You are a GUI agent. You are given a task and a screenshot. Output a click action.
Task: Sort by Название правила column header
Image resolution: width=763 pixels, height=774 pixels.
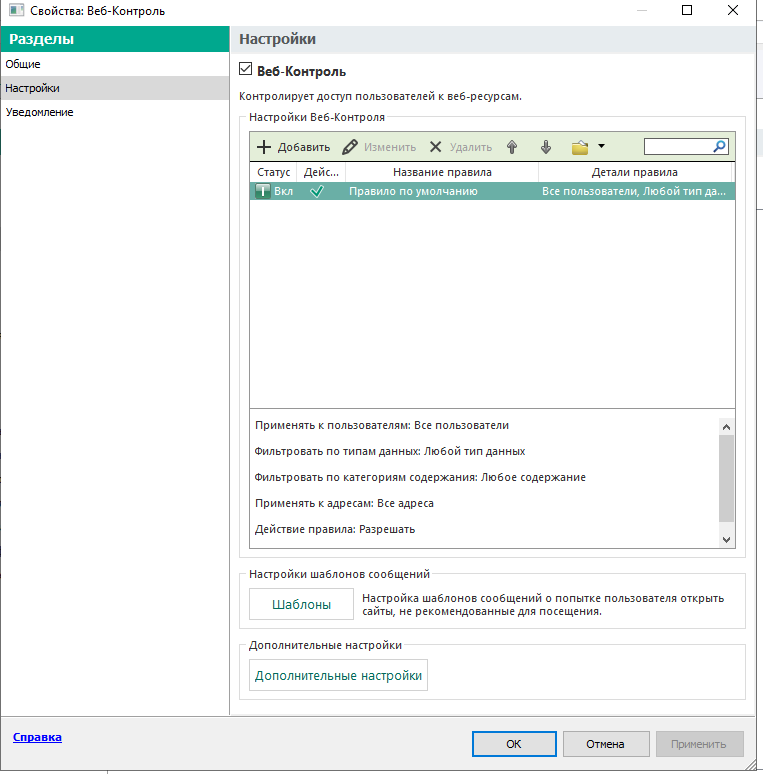pos(442,172)
